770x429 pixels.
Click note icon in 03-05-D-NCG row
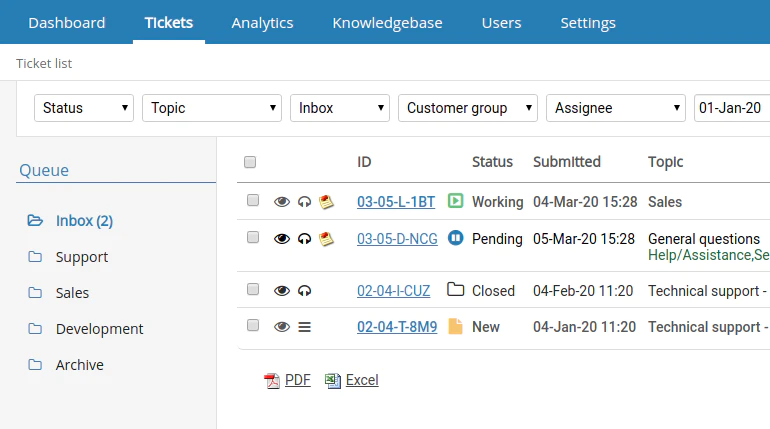[x=326, y=239]
